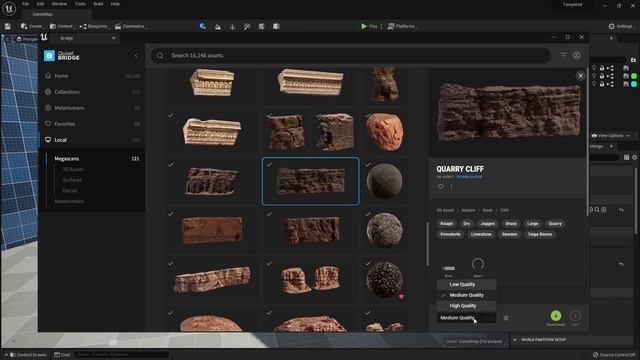Toggle visibility eye on the green-swatch Outliner row

tap(594, 76)
